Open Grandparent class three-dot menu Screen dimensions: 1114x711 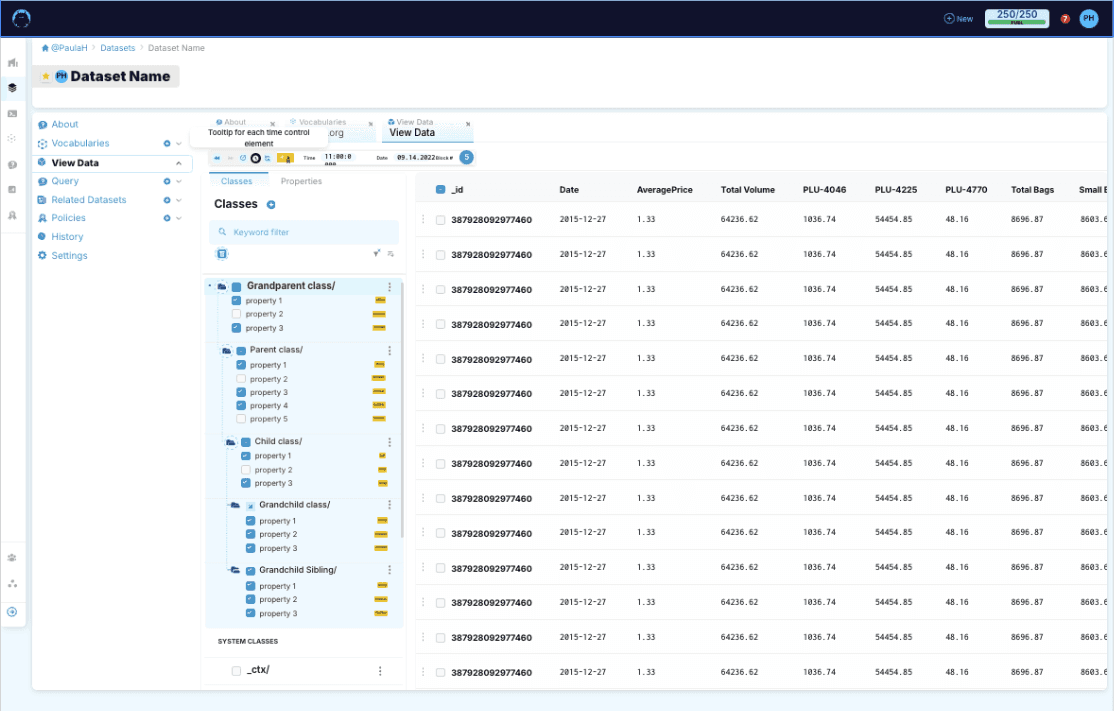[x=389, y=286]
